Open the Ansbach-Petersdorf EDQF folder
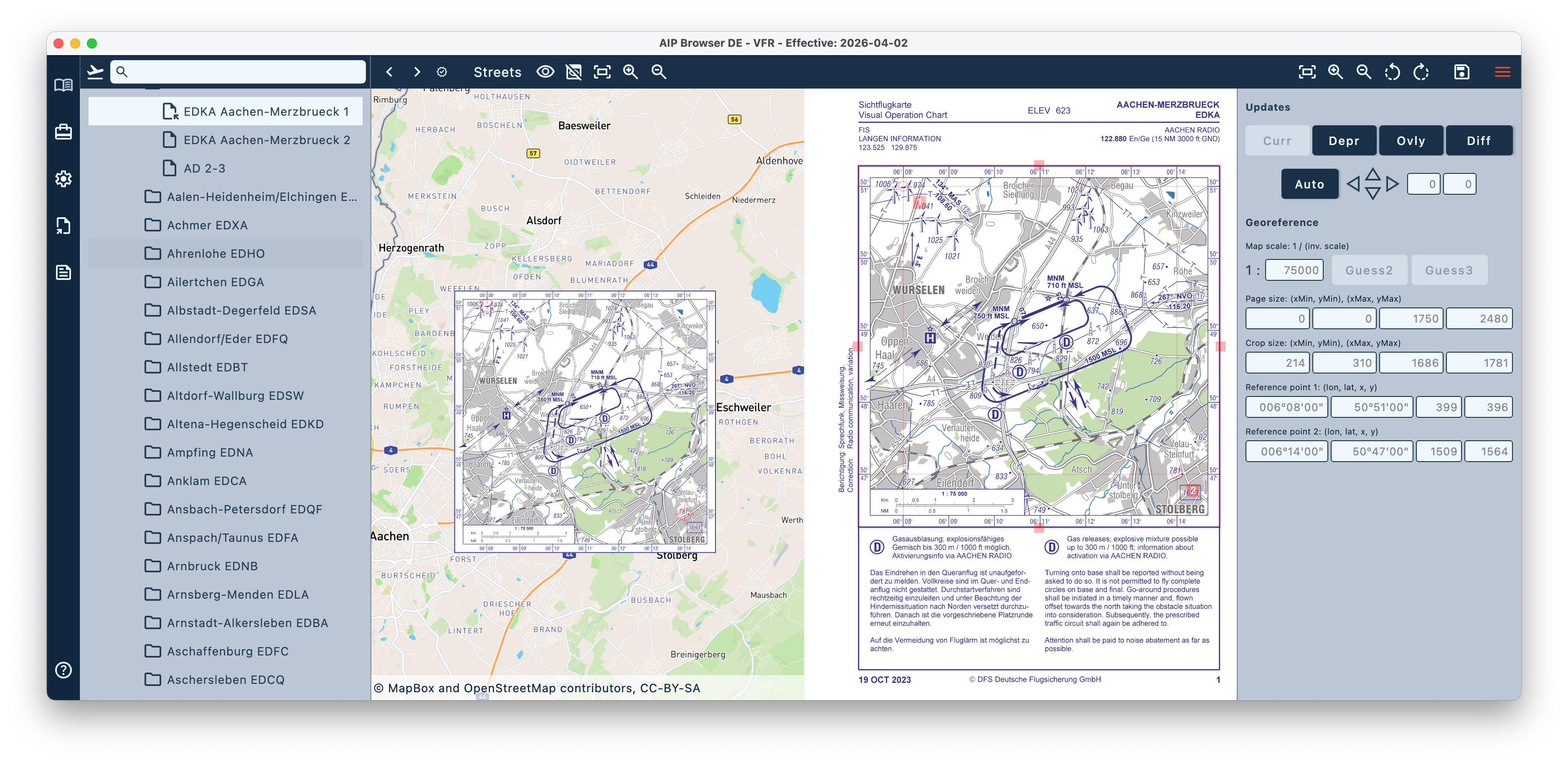The height and width of the screenshot is (762, 1568). [x=225, y=509]
